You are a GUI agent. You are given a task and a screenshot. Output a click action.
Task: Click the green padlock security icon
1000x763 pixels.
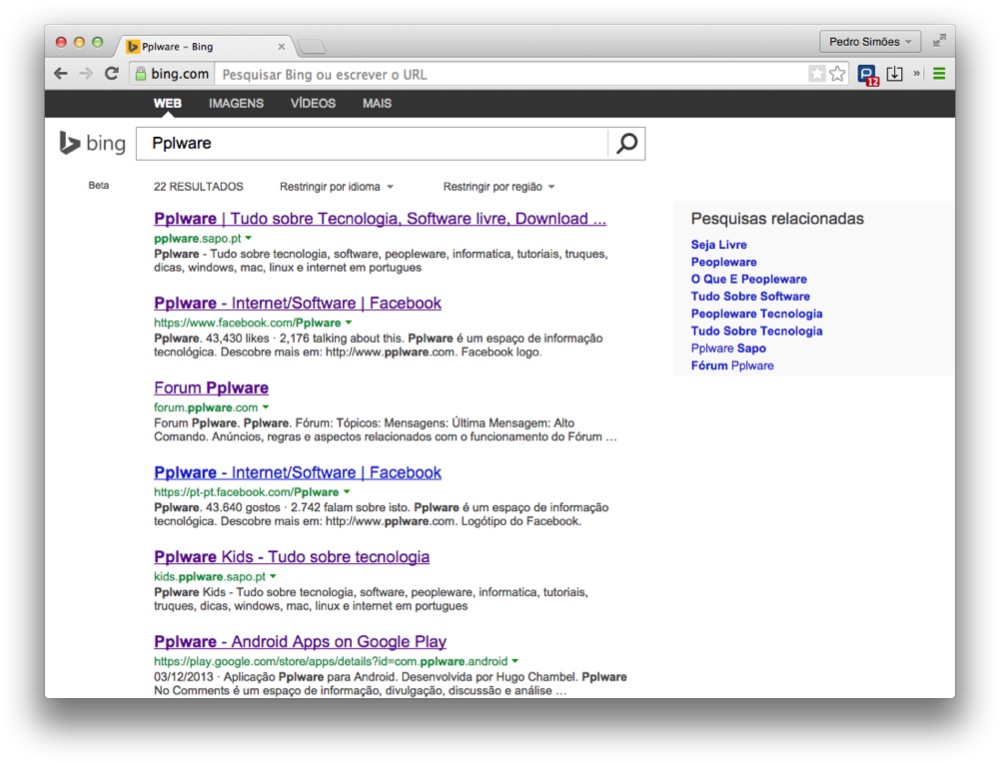[140, 74]
